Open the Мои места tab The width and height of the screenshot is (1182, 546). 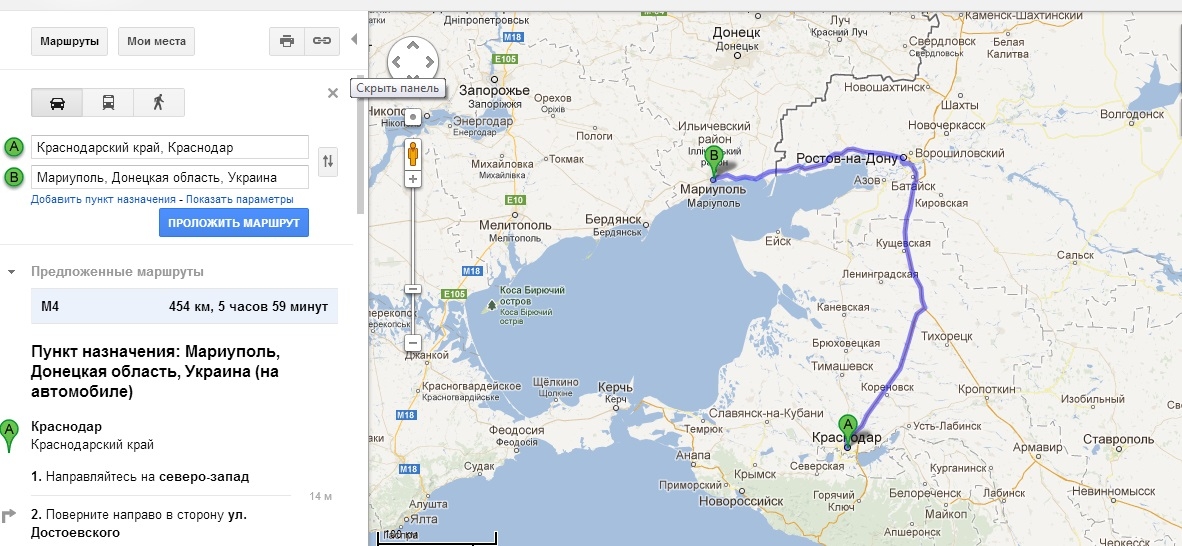(156, 41)
